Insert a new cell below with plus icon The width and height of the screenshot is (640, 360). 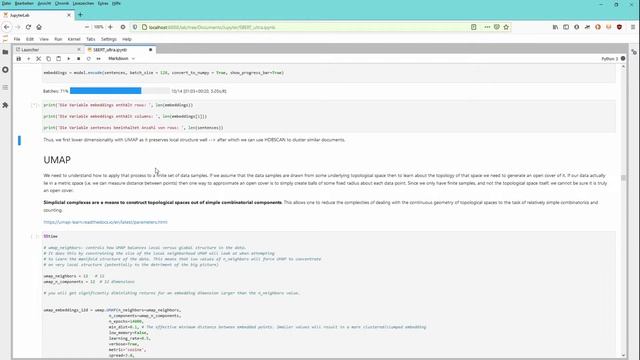(29, 59)
